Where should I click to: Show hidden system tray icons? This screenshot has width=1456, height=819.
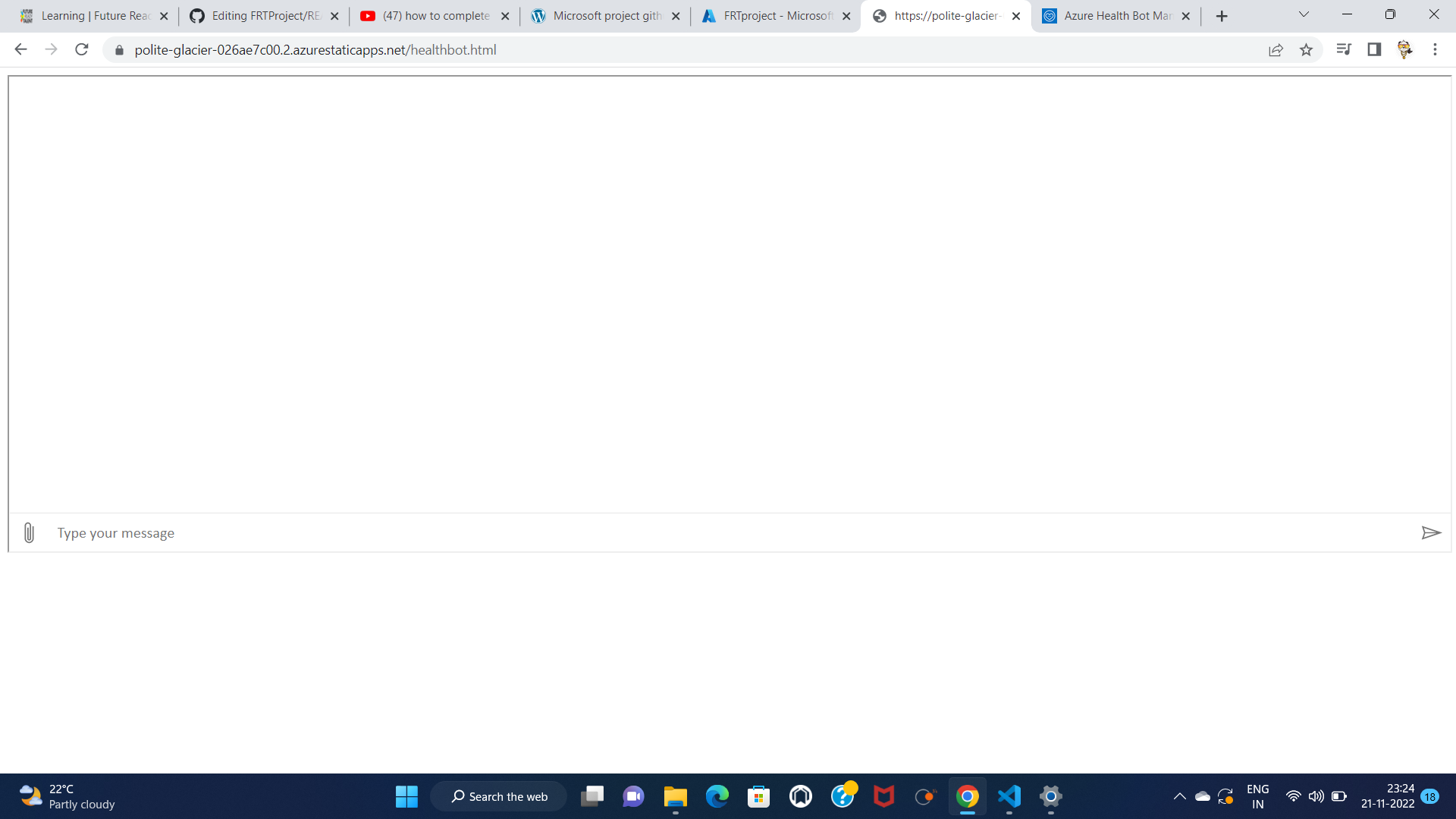tap(1179, 796)
